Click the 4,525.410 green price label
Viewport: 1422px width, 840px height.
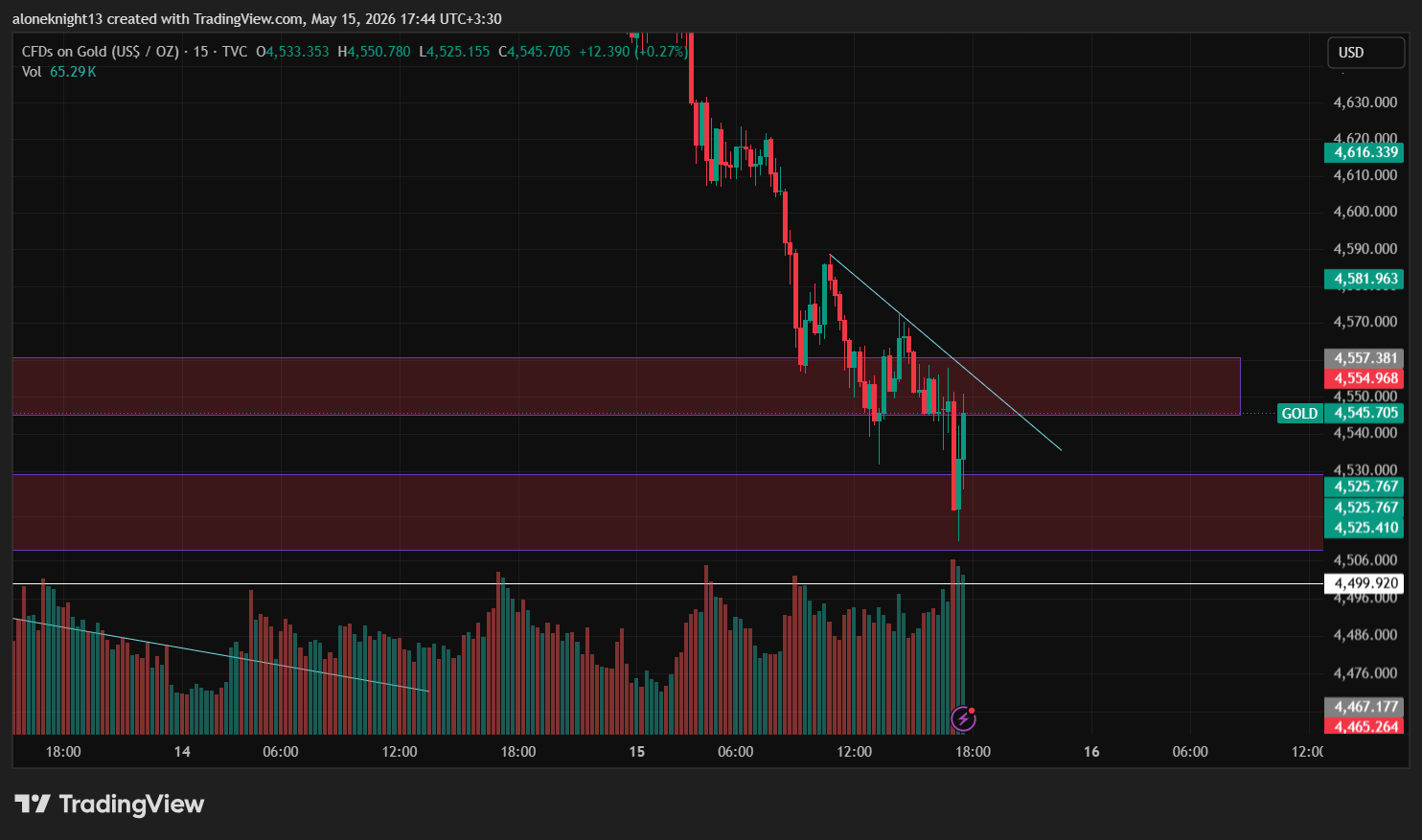1364,528
